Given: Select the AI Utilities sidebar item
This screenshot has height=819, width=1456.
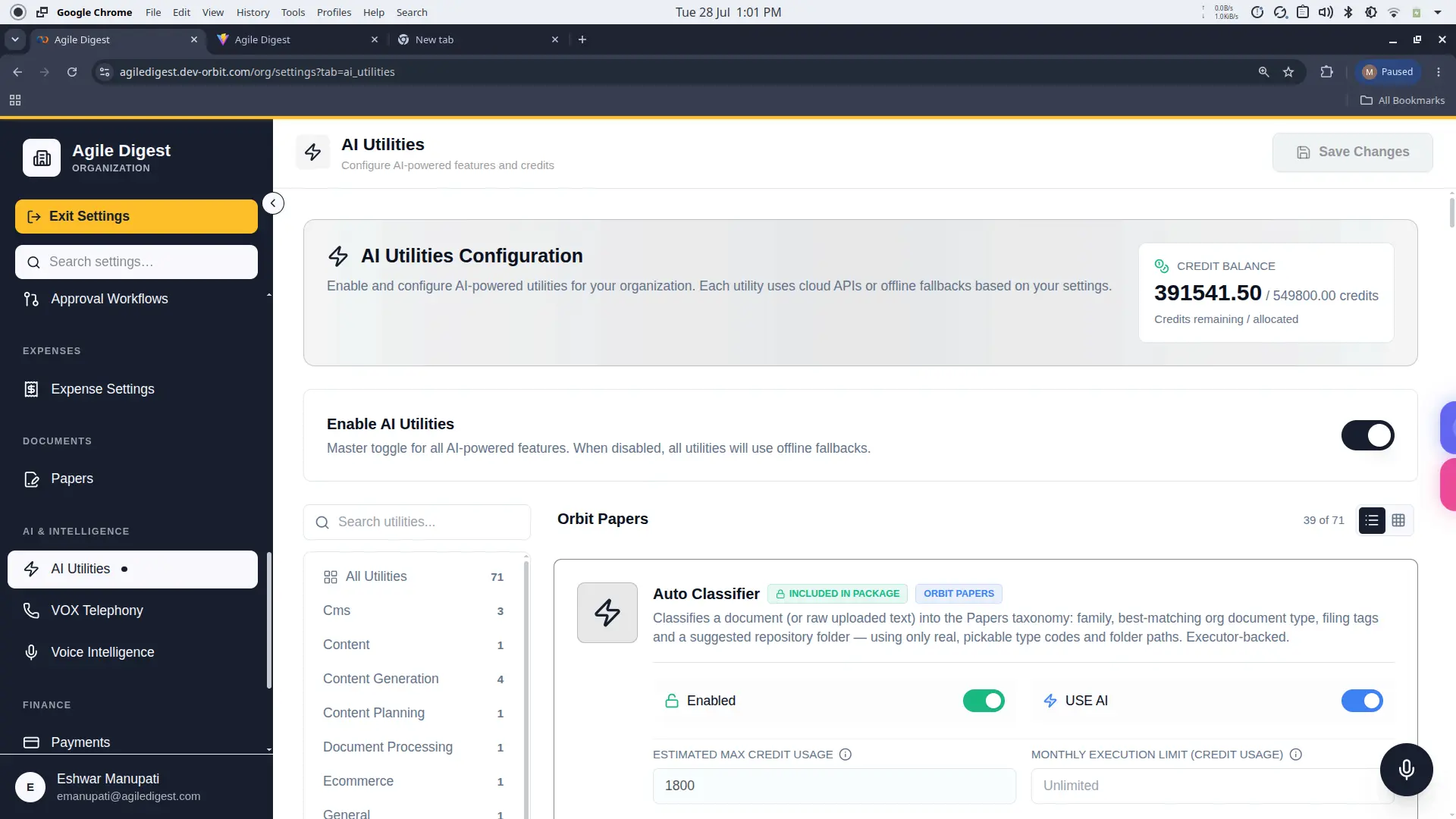Looking at the screenshot, I should [133, 569].
